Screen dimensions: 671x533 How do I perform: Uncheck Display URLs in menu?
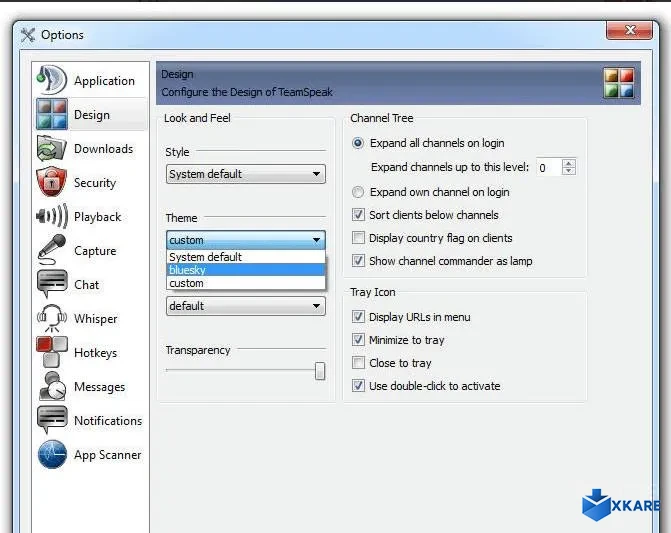pyautogui.click(x=358, y=317)
